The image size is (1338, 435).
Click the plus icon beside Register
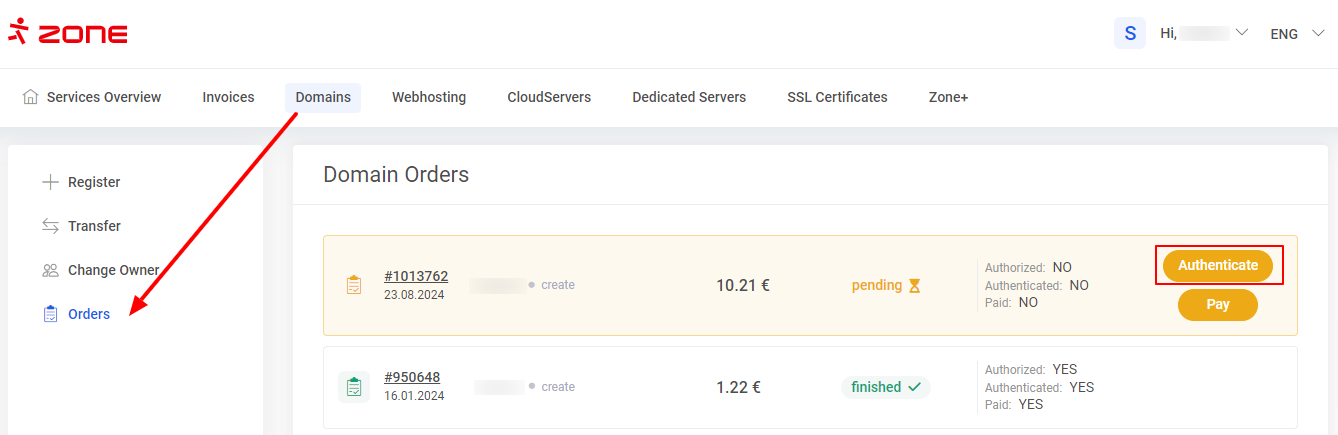[x=50, y=182]
